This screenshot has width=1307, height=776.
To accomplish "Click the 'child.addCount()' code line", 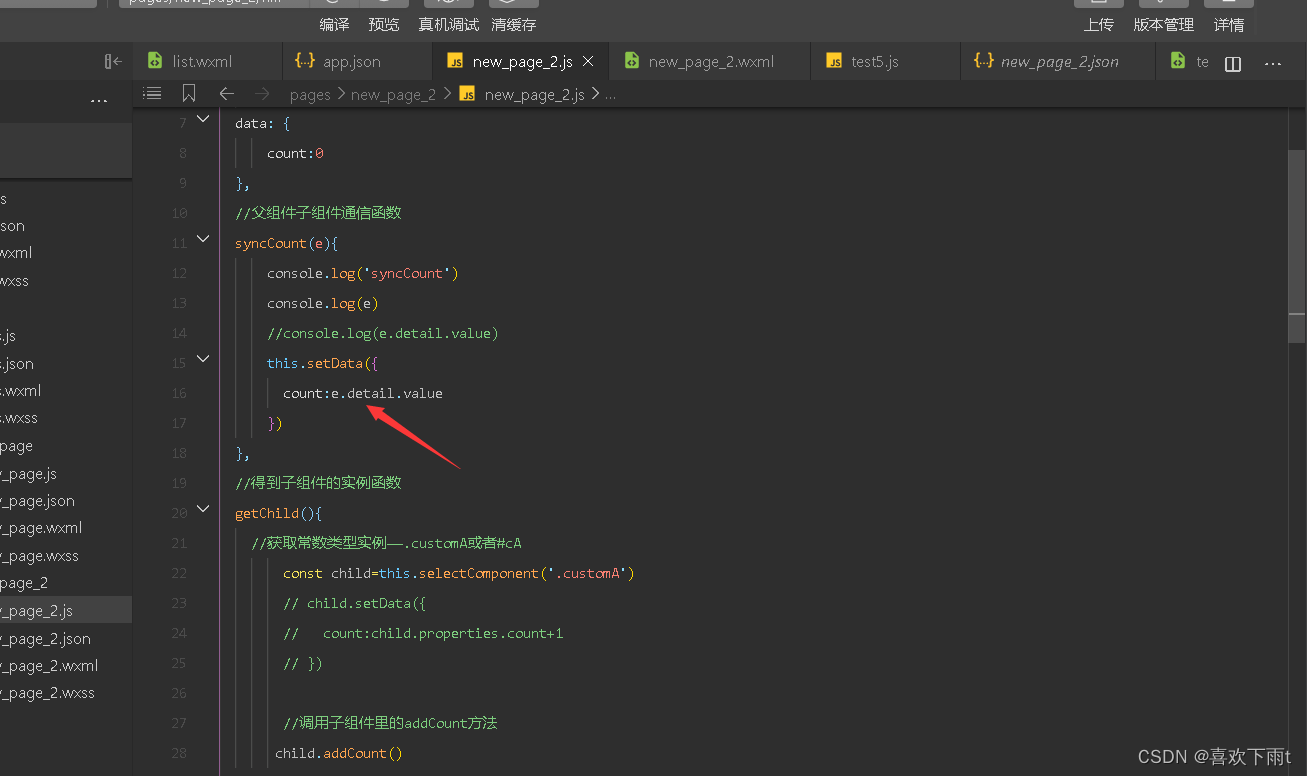I will (x=339, y=753).
